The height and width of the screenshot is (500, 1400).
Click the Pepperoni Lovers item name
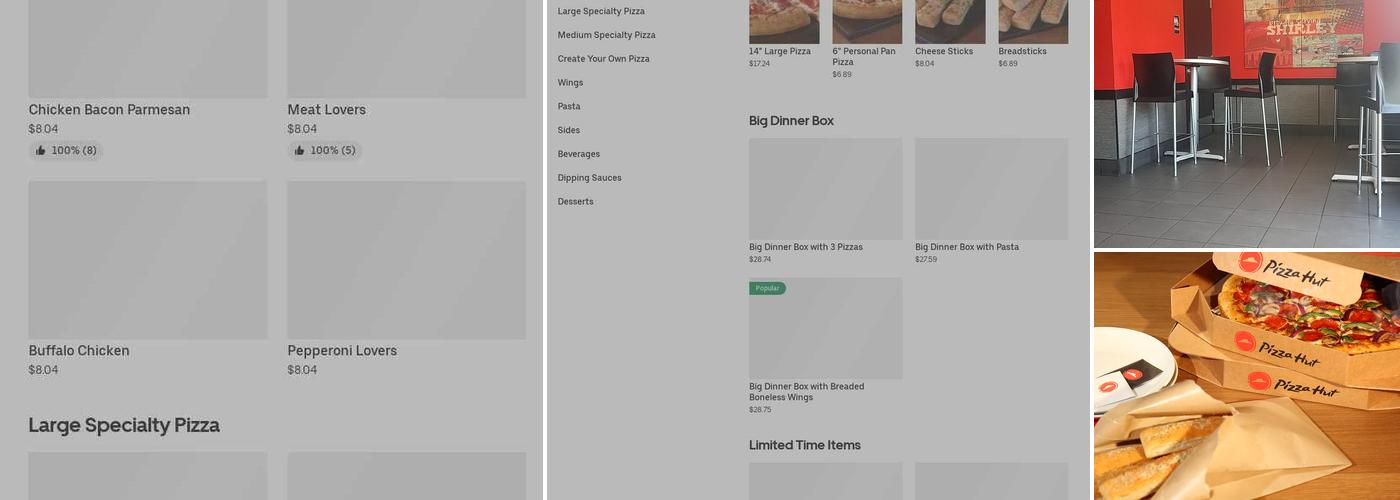pos(342,351)
